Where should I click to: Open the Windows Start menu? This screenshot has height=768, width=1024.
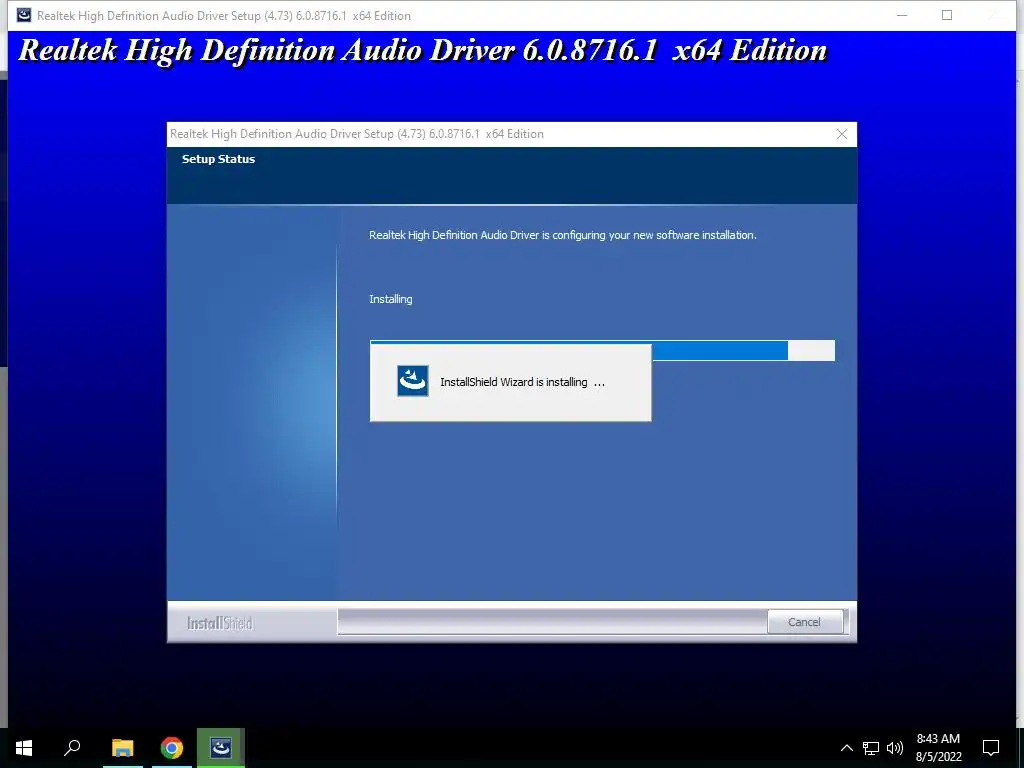tap(24, 747)
